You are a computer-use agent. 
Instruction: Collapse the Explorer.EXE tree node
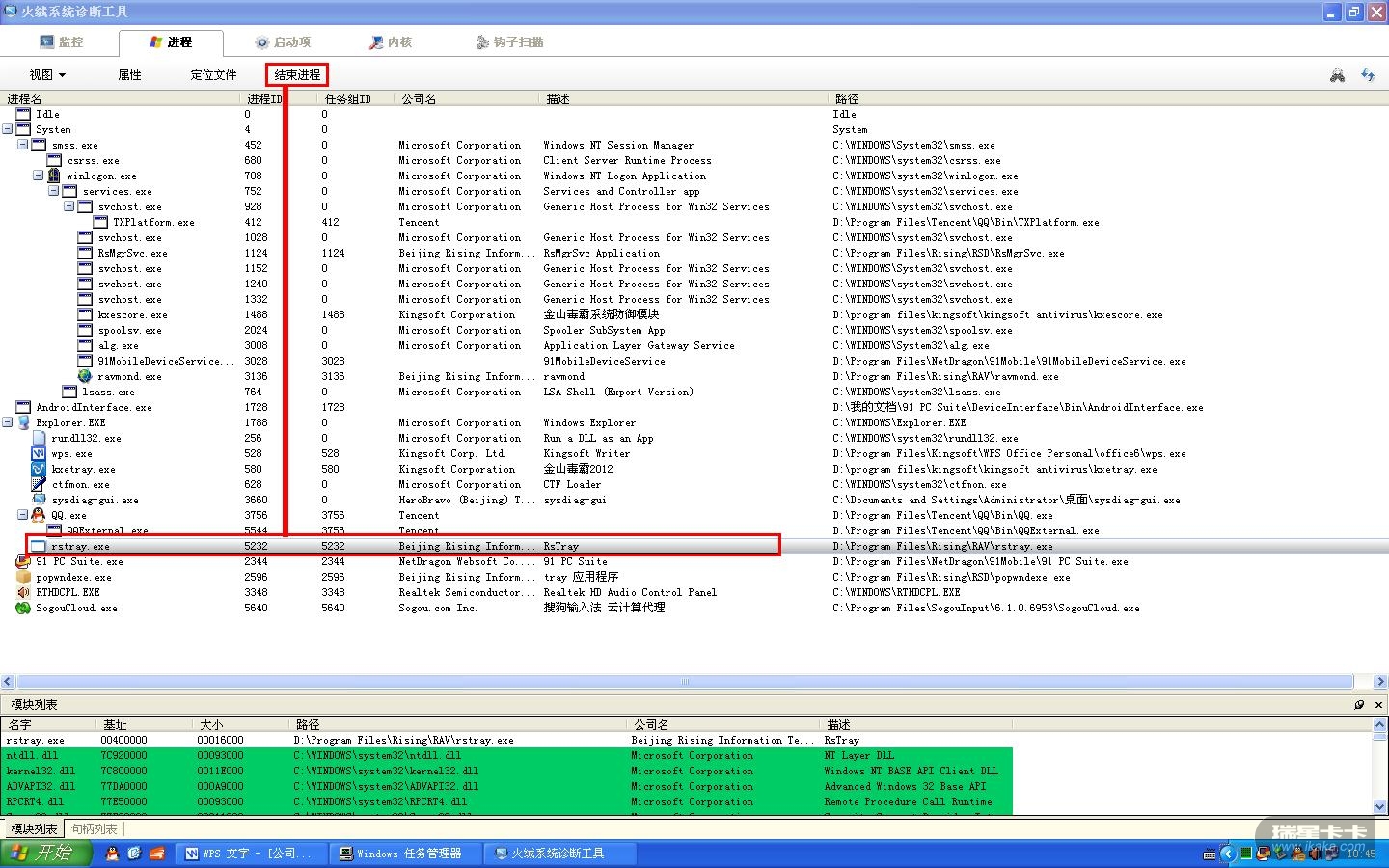point(8,422)
